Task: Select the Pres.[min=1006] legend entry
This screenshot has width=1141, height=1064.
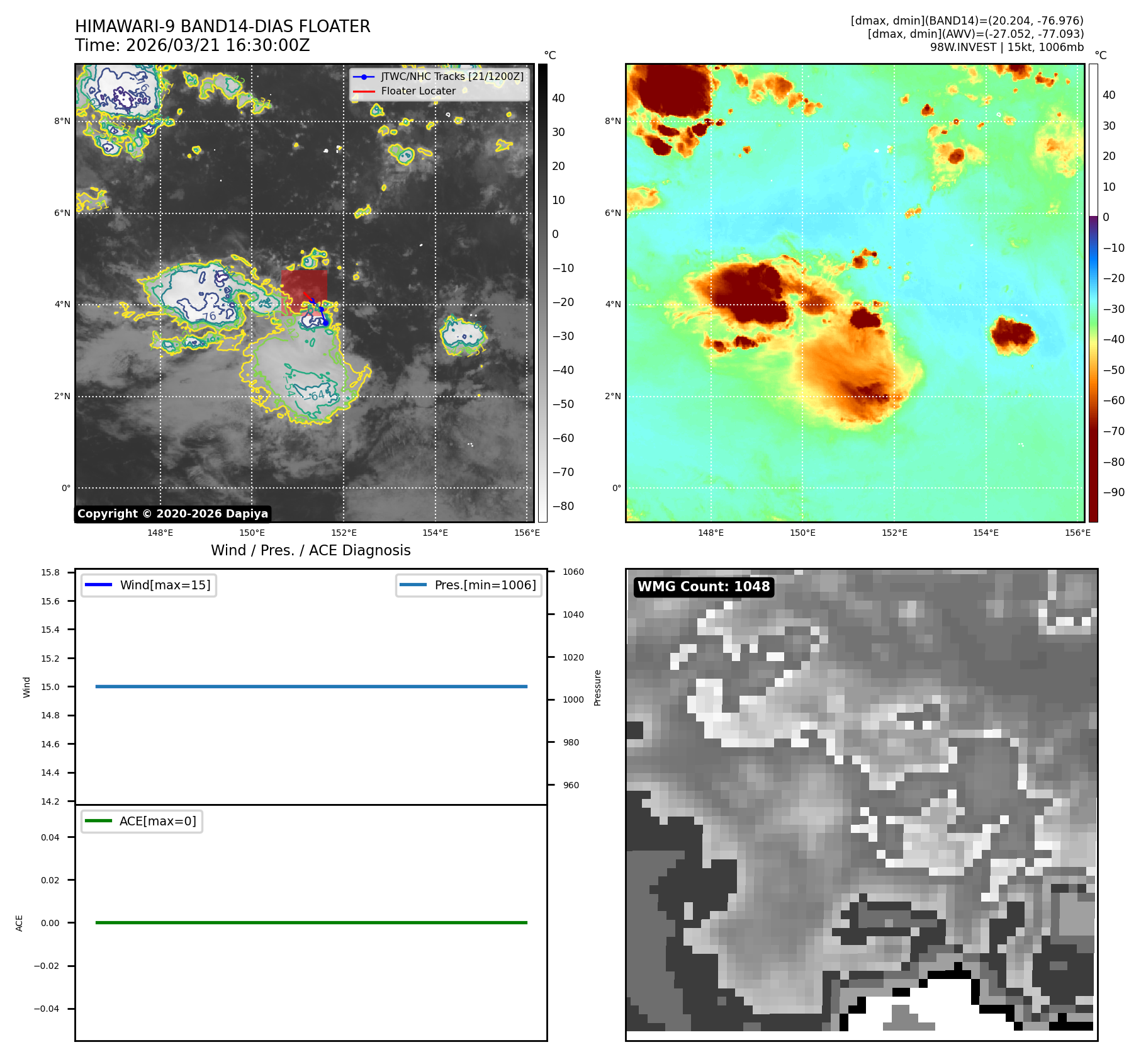Action: pos(485,585)
